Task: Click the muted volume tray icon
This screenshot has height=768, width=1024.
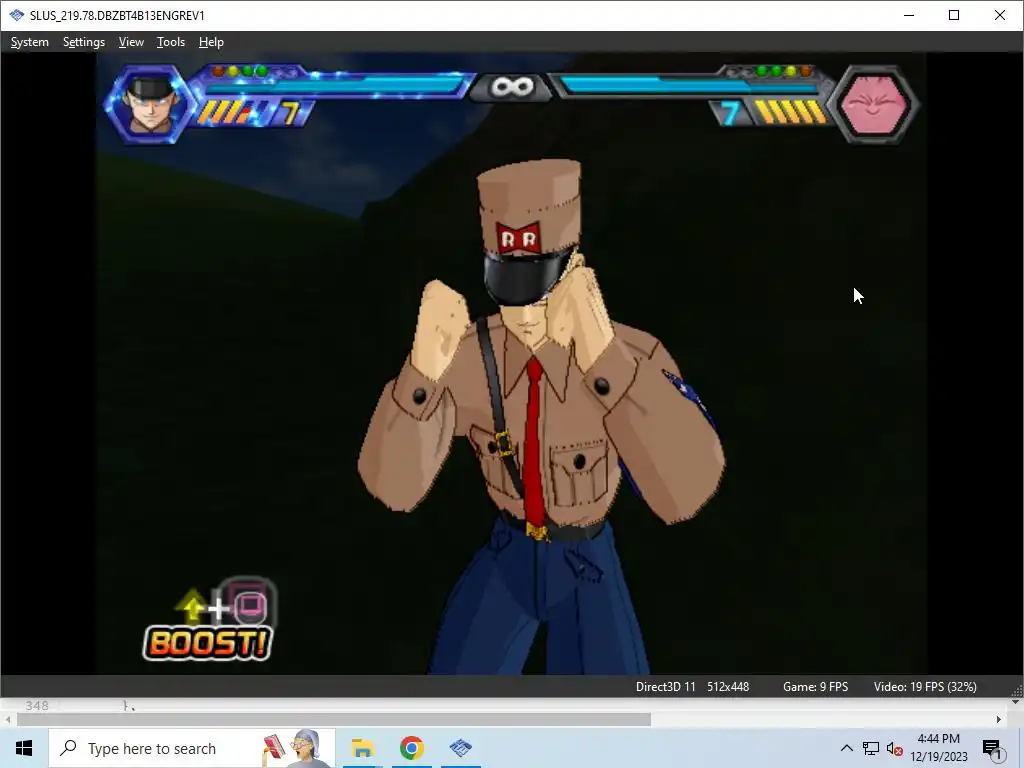Action: 895,749
